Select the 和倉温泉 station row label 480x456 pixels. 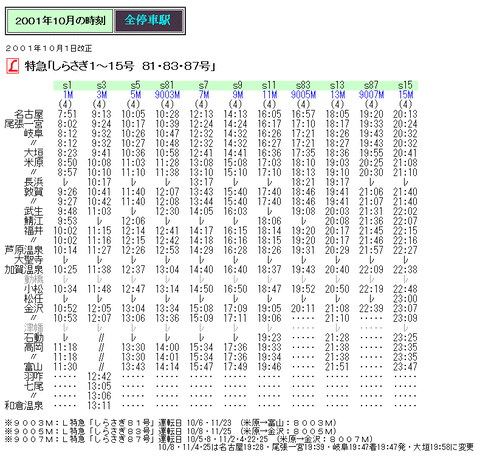pyautogui.click(x=24, y=406)
